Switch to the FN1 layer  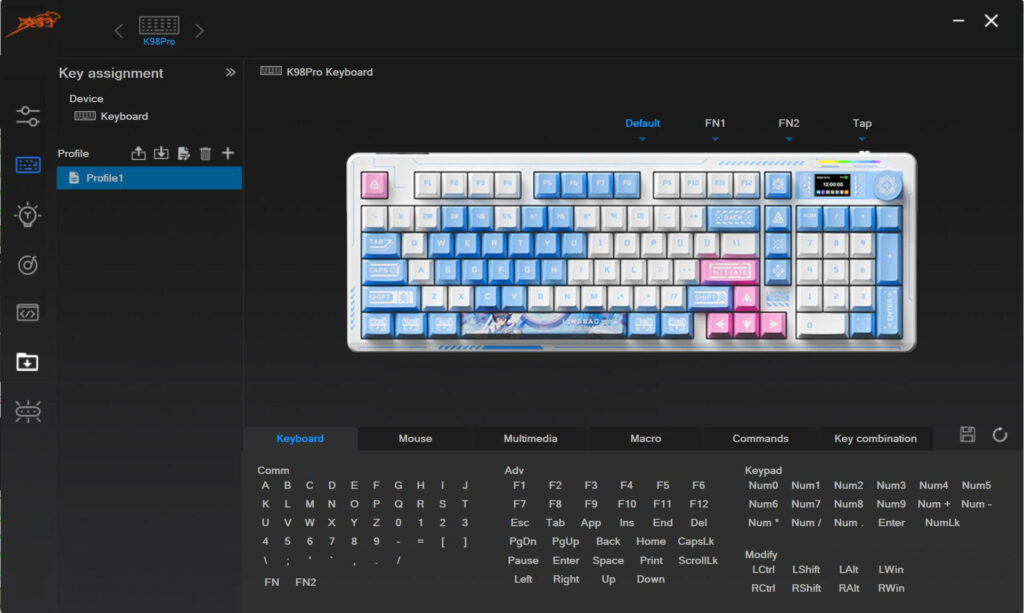(715, 123)
